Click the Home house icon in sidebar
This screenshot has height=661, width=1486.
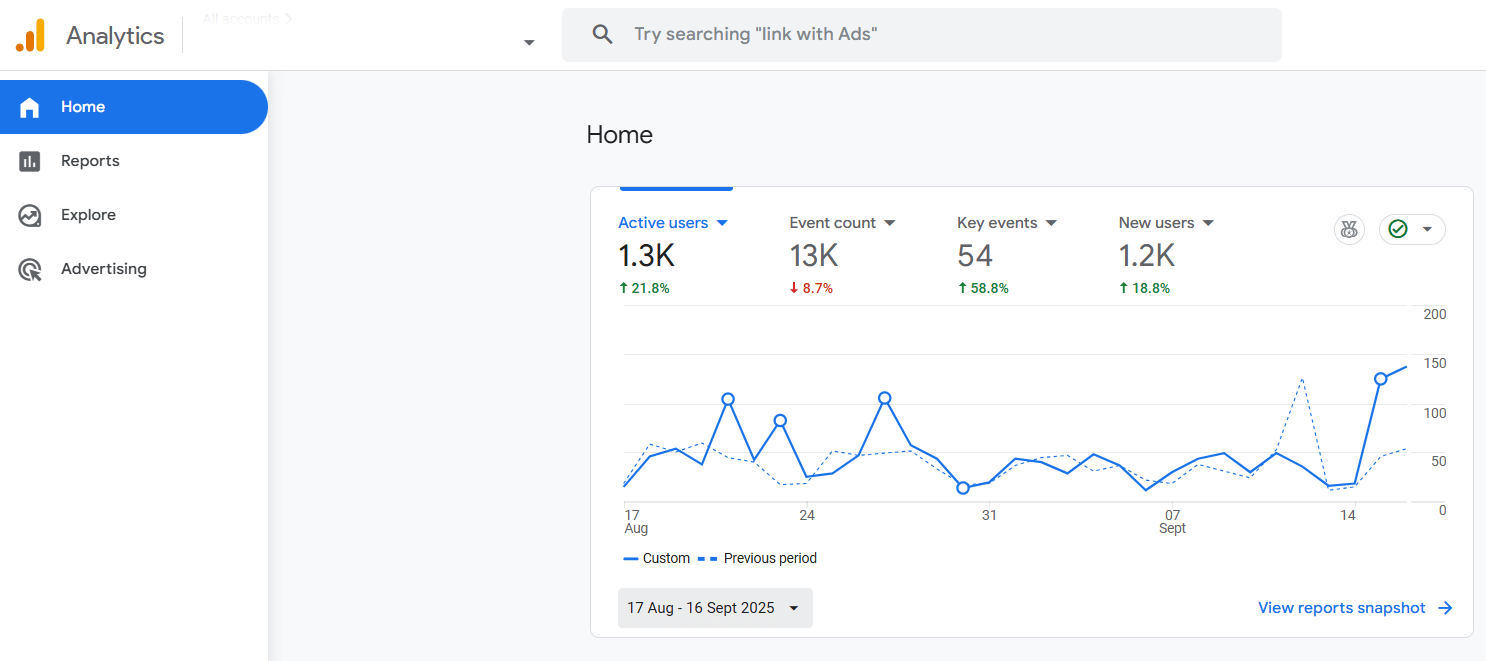coord(30,107)
